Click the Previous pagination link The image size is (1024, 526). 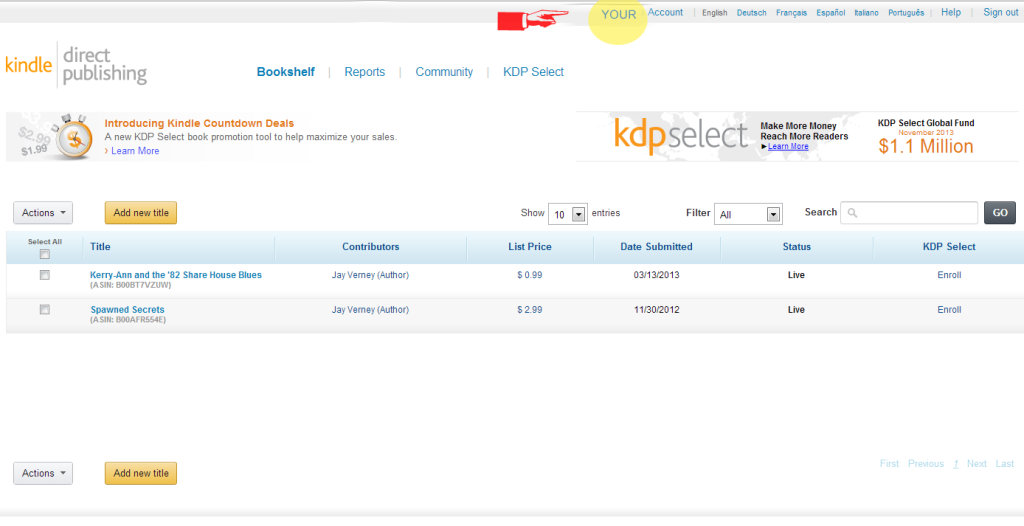926,464
